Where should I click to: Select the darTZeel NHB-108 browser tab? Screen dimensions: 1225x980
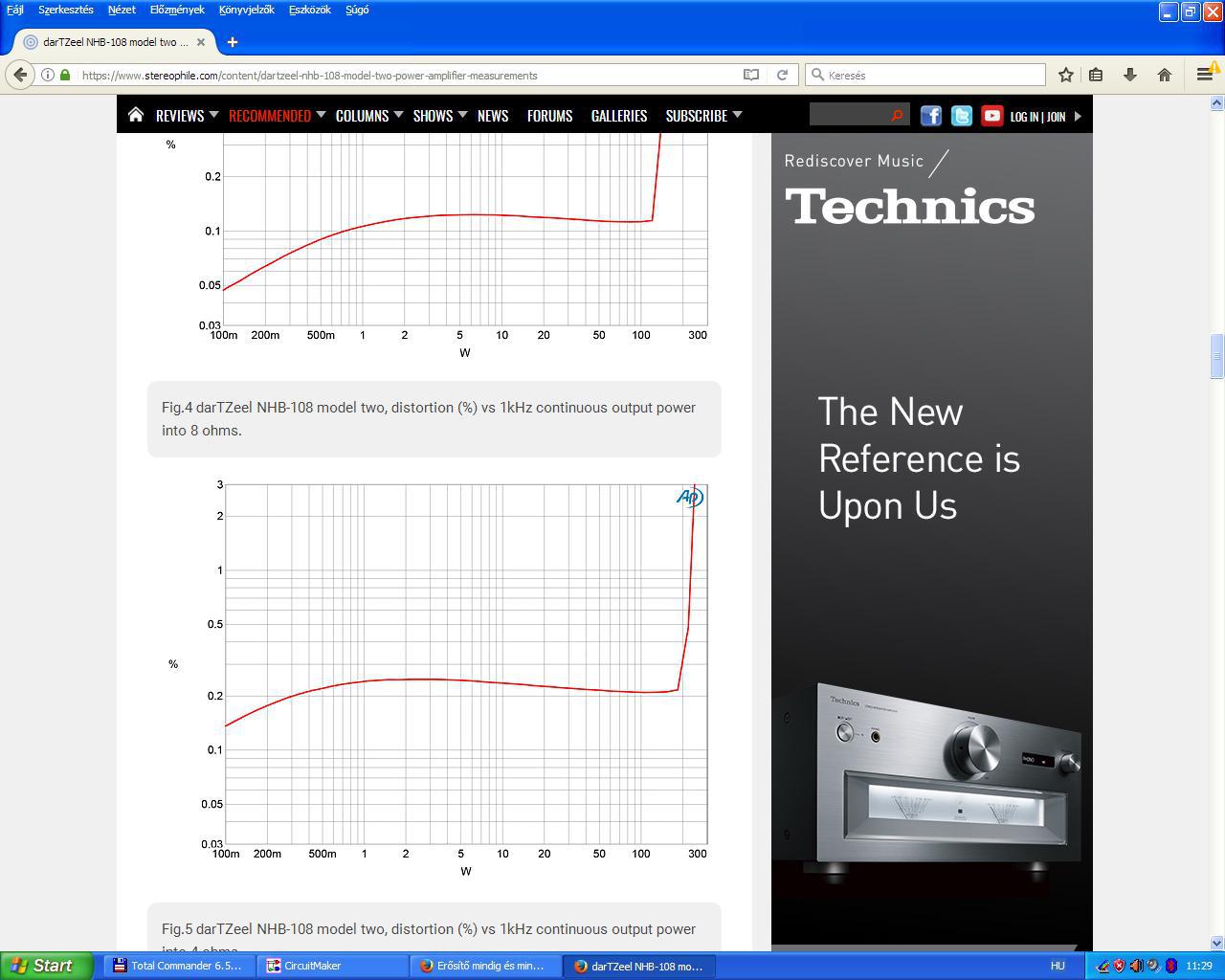(115, 42)
